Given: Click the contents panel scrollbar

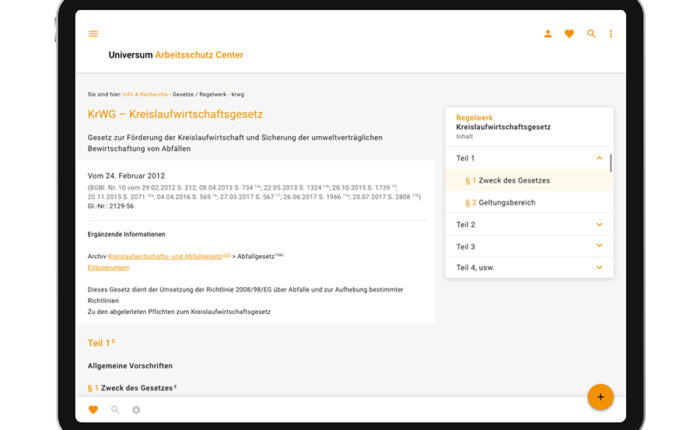Looking at the screenshot, I should 610,163.
